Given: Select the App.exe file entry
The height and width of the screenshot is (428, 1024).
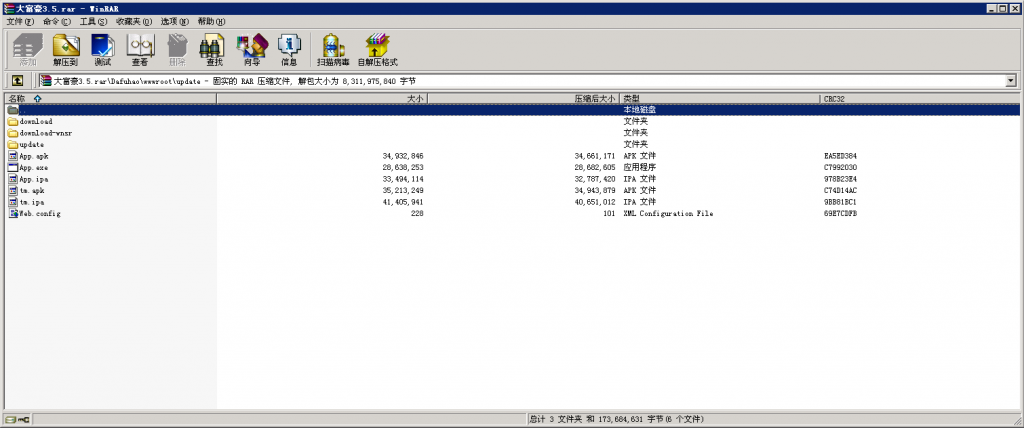Looking at the screenshot, I should [33, 168].
